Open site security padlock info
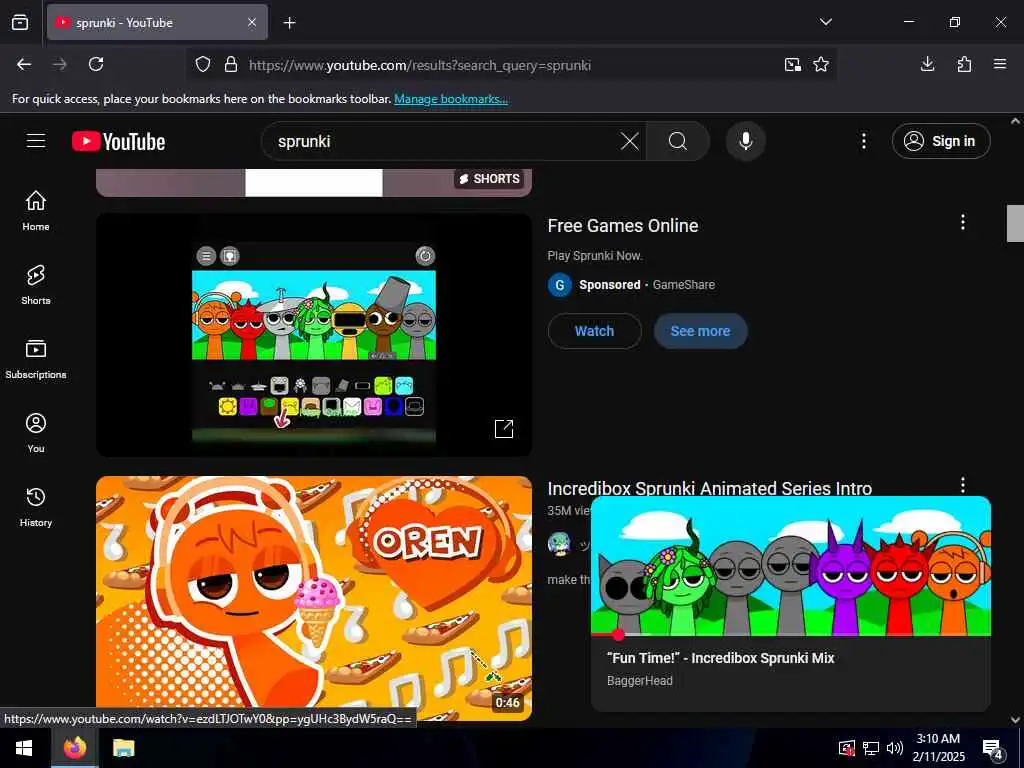Screen dimensions: 1024x768 [x=231, y=65]
